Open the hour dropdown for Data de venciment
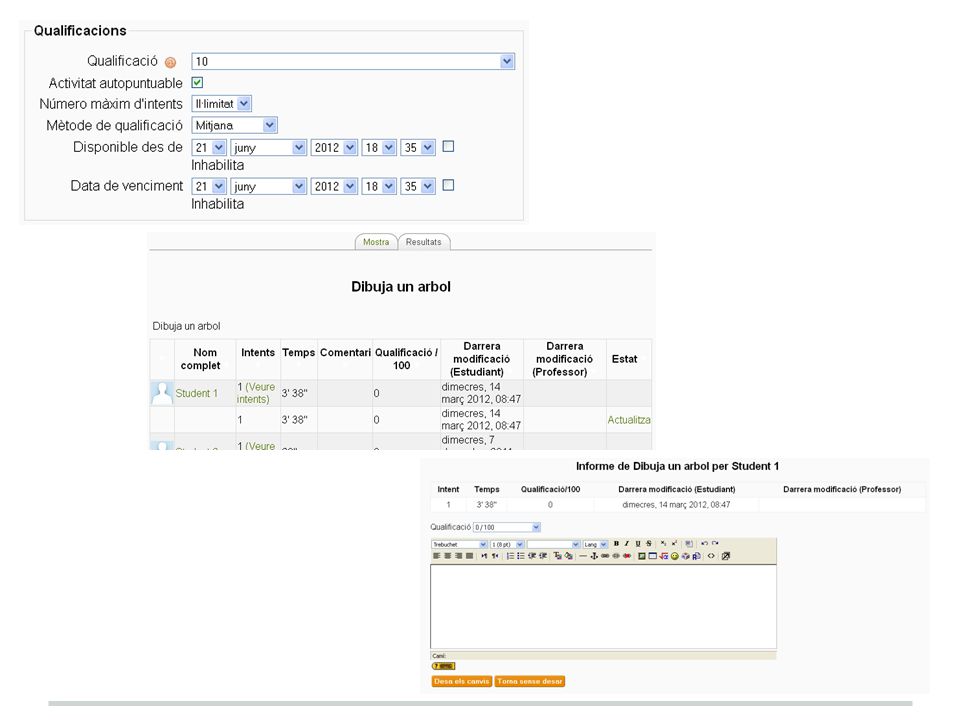 (x=379, y=186)
